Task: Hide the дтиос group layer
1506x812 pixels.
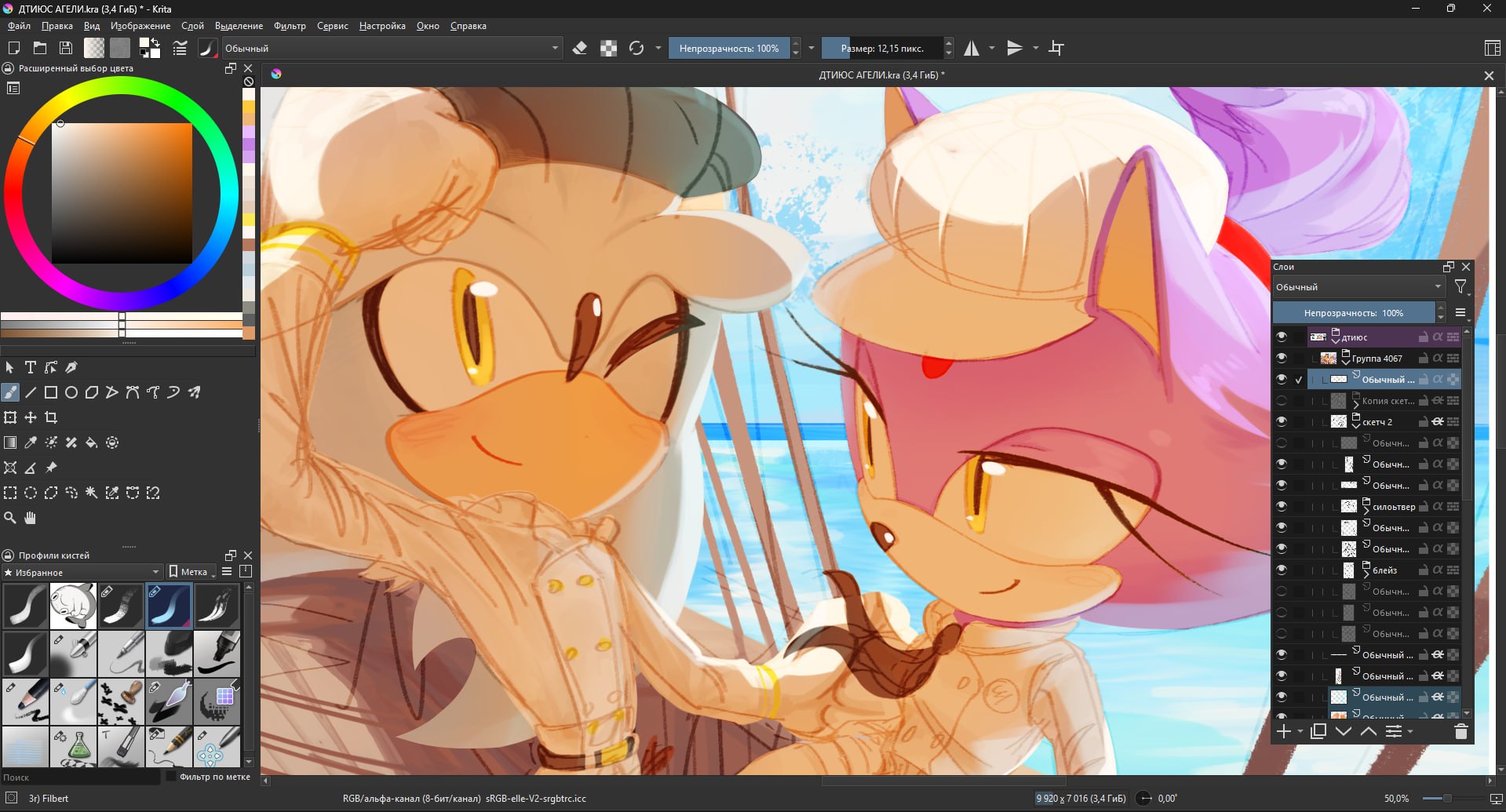Action: (x=1282, y=337)
